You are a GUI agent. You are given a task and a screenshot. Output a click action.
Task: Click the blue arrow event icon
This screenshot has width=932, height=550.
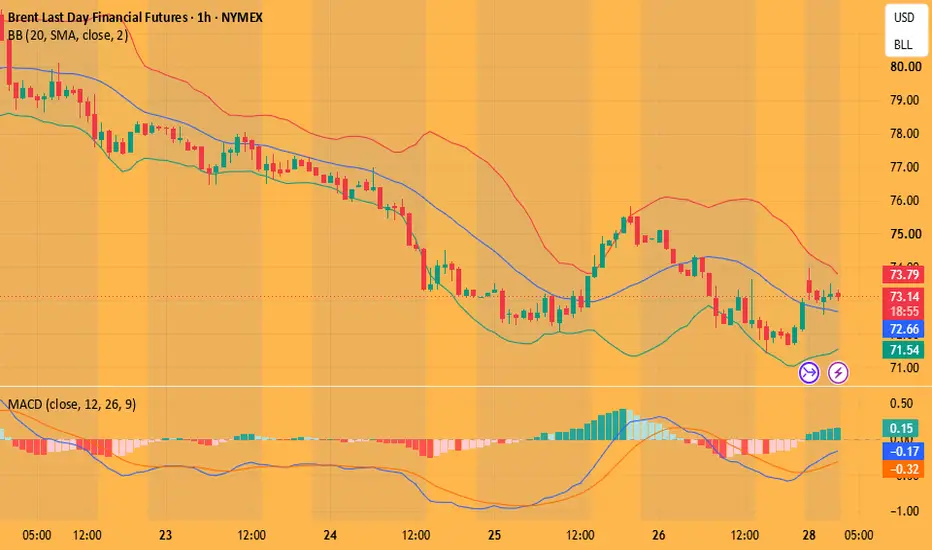click(808, 373)
